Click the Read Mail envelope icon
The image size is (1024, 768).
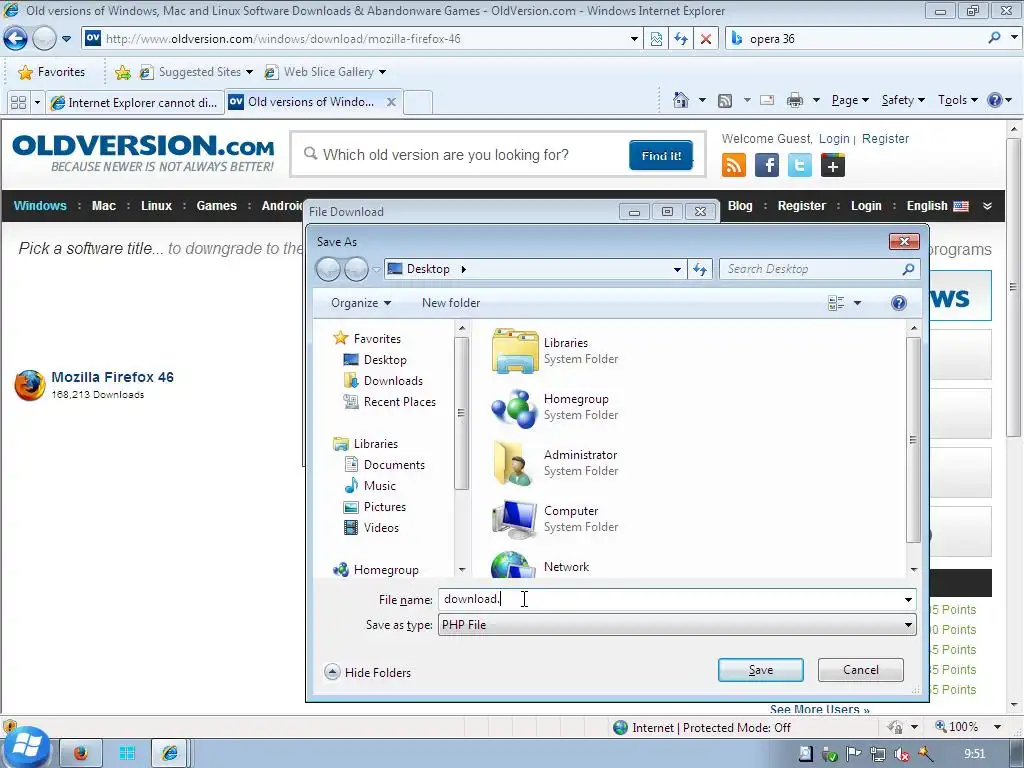[x=767, y=100]
